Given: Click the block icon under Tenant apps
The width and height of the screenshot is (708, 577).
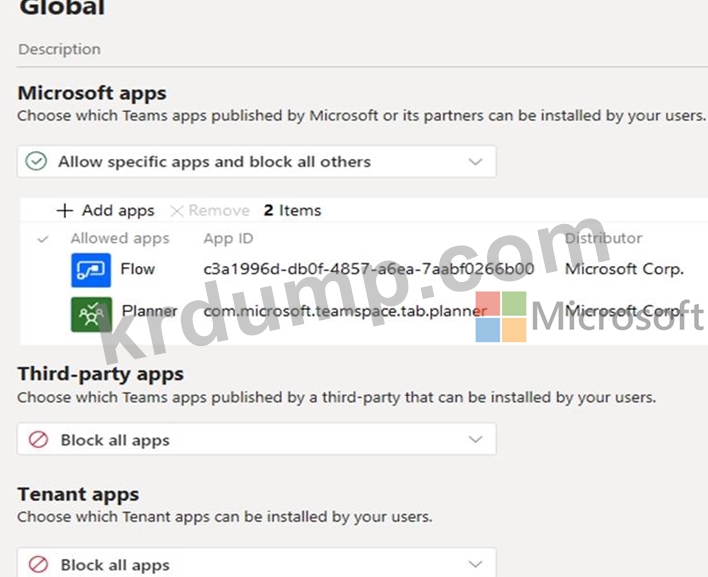Looking at the screenshot, I should 39,565.
